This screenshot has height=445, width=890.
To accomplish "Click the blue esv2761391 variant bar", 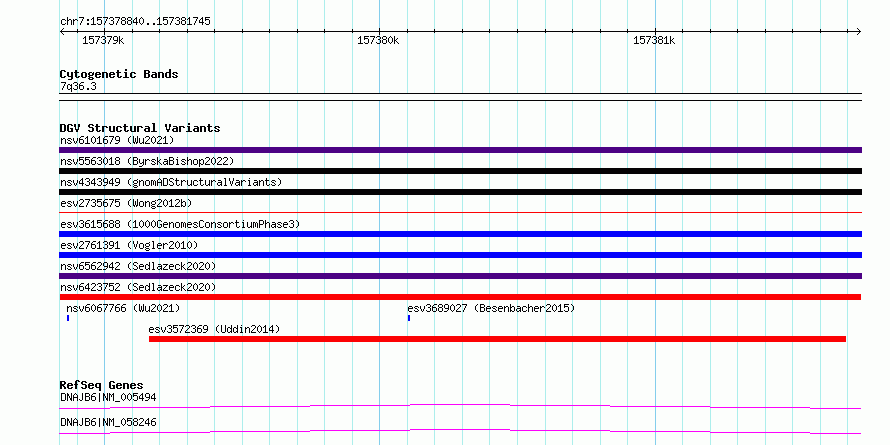I will pos(460,255).
